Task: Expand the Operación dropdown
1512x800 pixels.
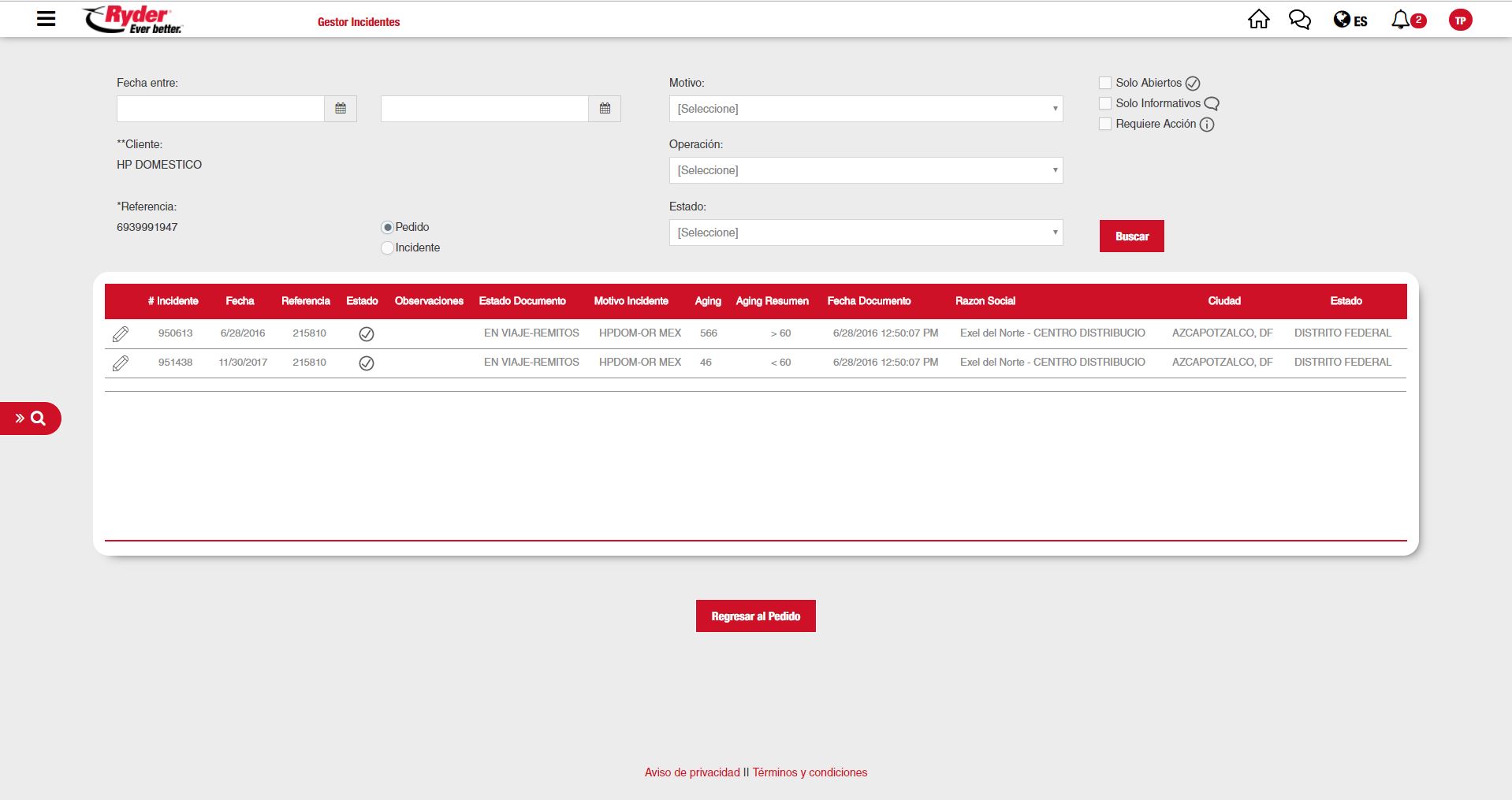Action: click(866, 170)
